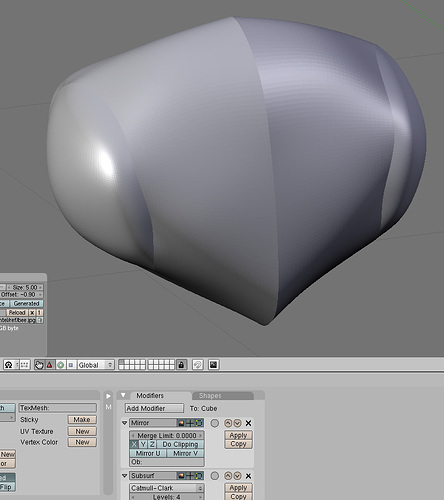The height and width of the screenshot is (500, 444).
Task: Click a layer button in the second layer grid block
Action: (161, 365)
